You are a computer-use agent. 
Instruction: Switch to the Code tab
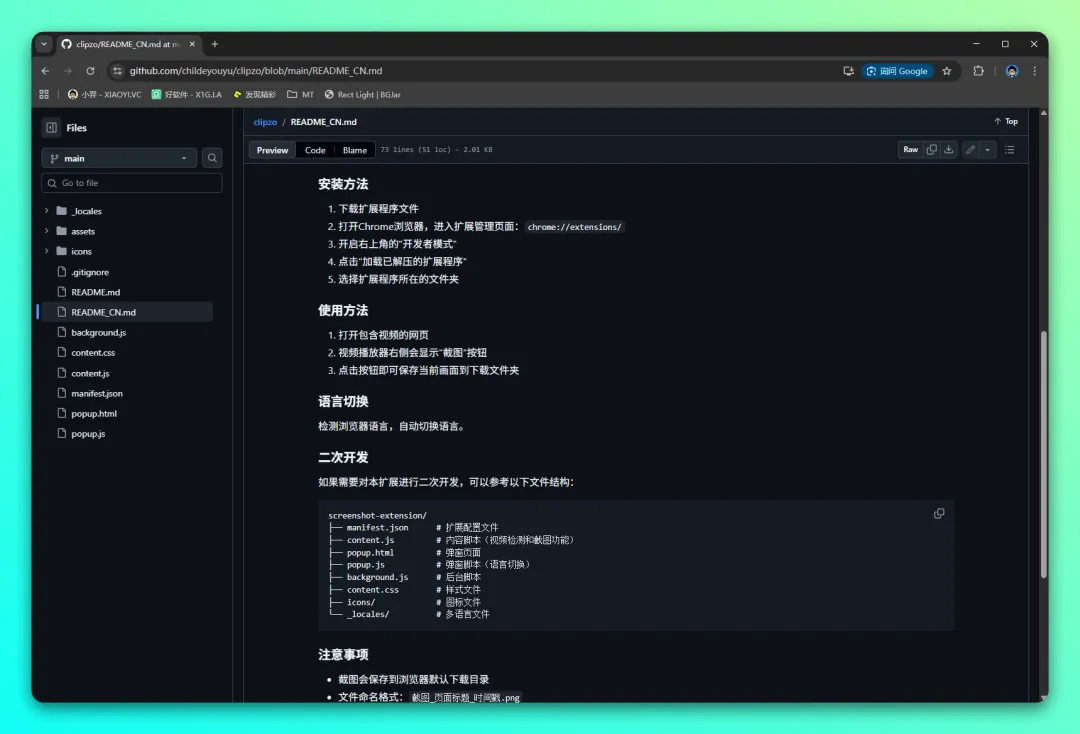point(315,150)
